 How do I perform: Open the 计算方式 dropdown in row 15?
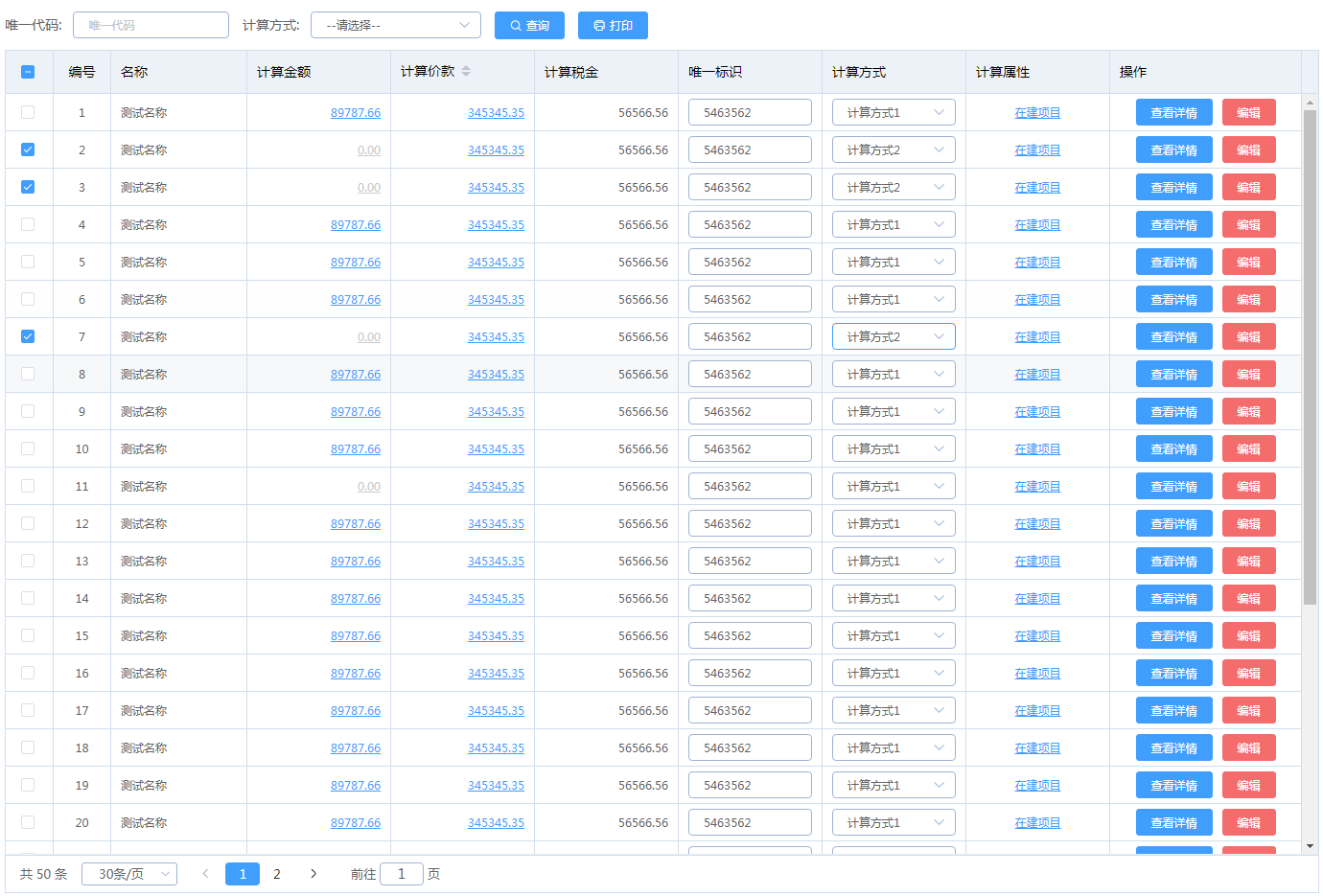pos(894,635)
